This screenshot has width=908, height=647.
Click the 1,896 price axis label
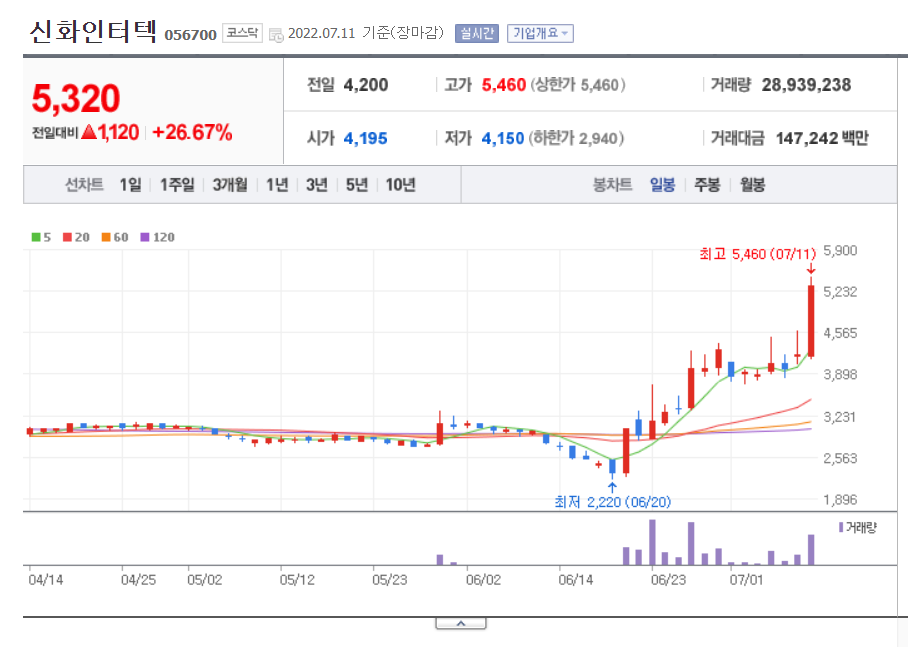(840, 500)
